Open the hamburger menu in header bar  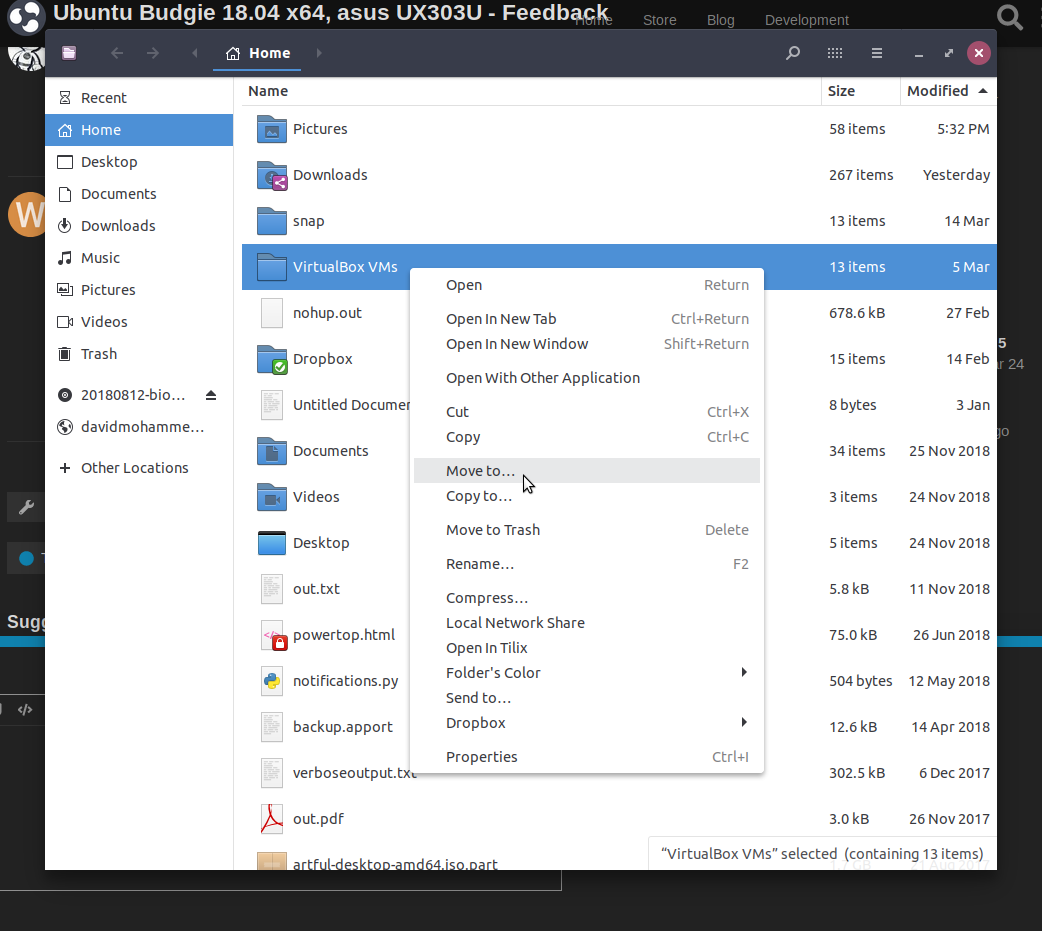point(877,53)
